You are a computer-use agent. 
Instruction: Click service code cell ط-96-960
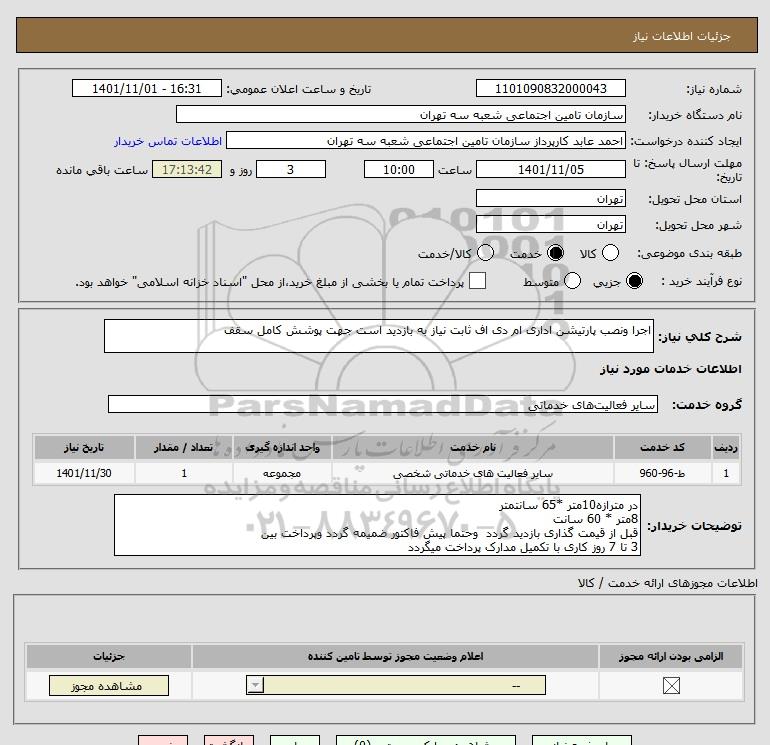pyautogui.click(x=662, y=473)
